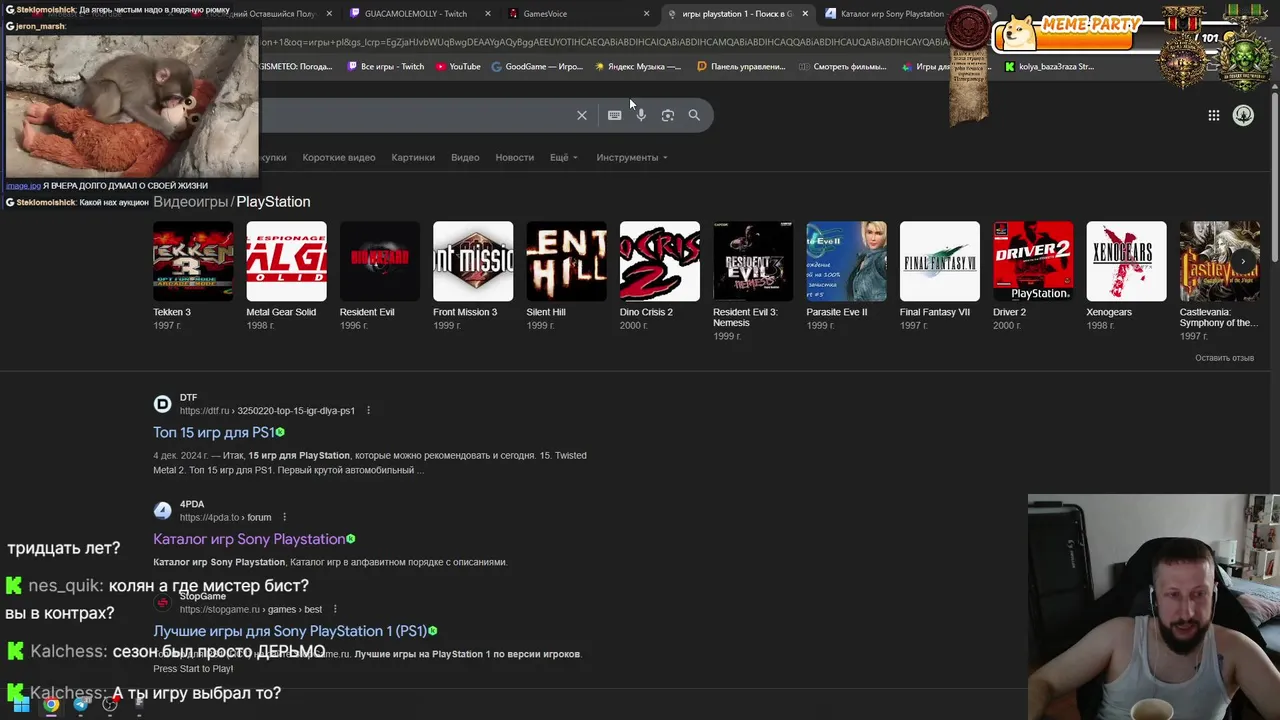
Task: Open the Parasite Eve II card
Action: (846, 275)
